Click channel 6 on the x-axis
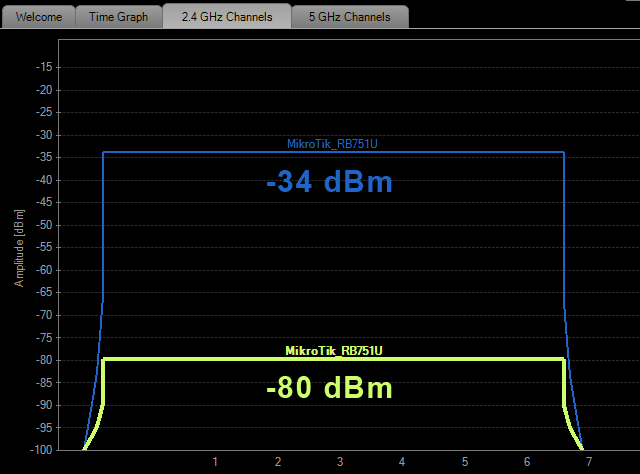Screen dimensions: 640x474 [x=527, y=462]
